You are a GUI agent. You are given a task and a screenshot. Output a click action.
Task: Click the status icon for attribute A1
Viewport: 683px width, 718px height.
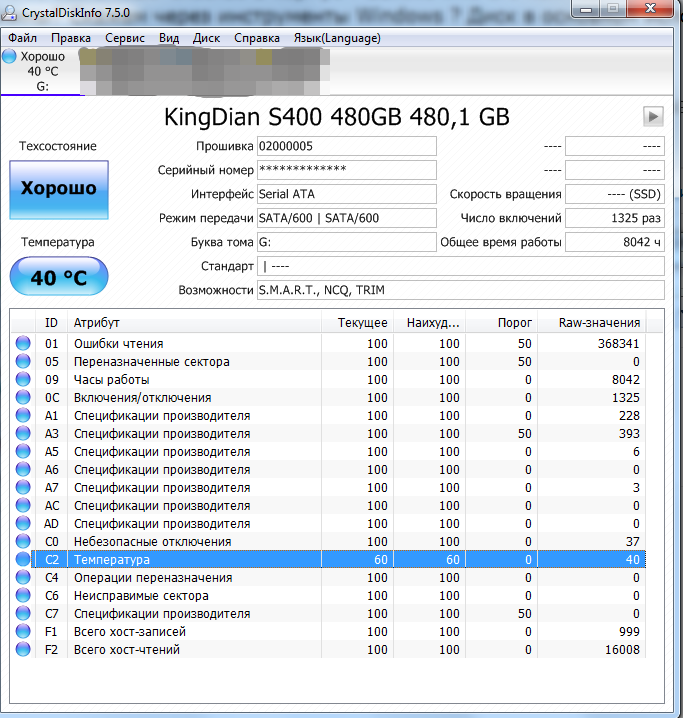(x=23, y=415)
